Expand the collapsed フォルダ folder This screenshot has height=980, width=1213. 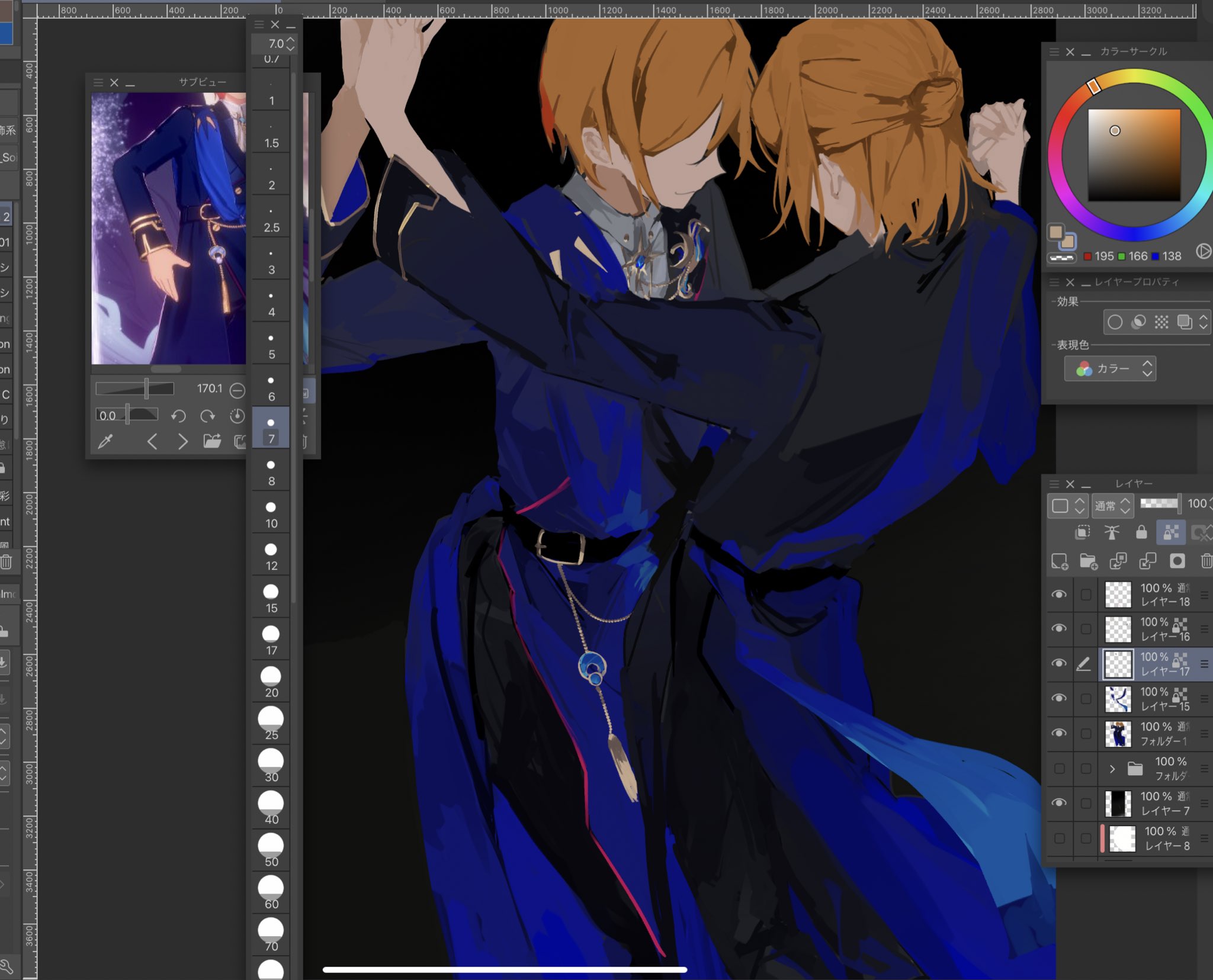pyautogui.click(x=1112, y=769)
